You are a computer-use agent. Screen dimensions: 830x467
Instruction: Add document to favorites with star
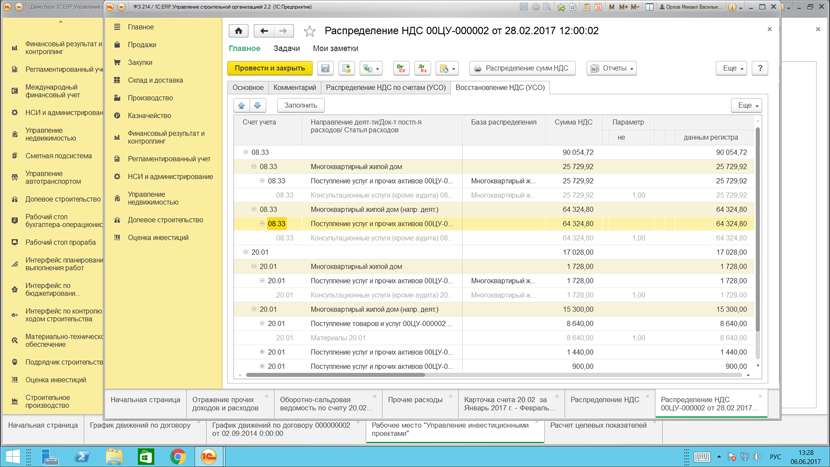pos(310,32)
